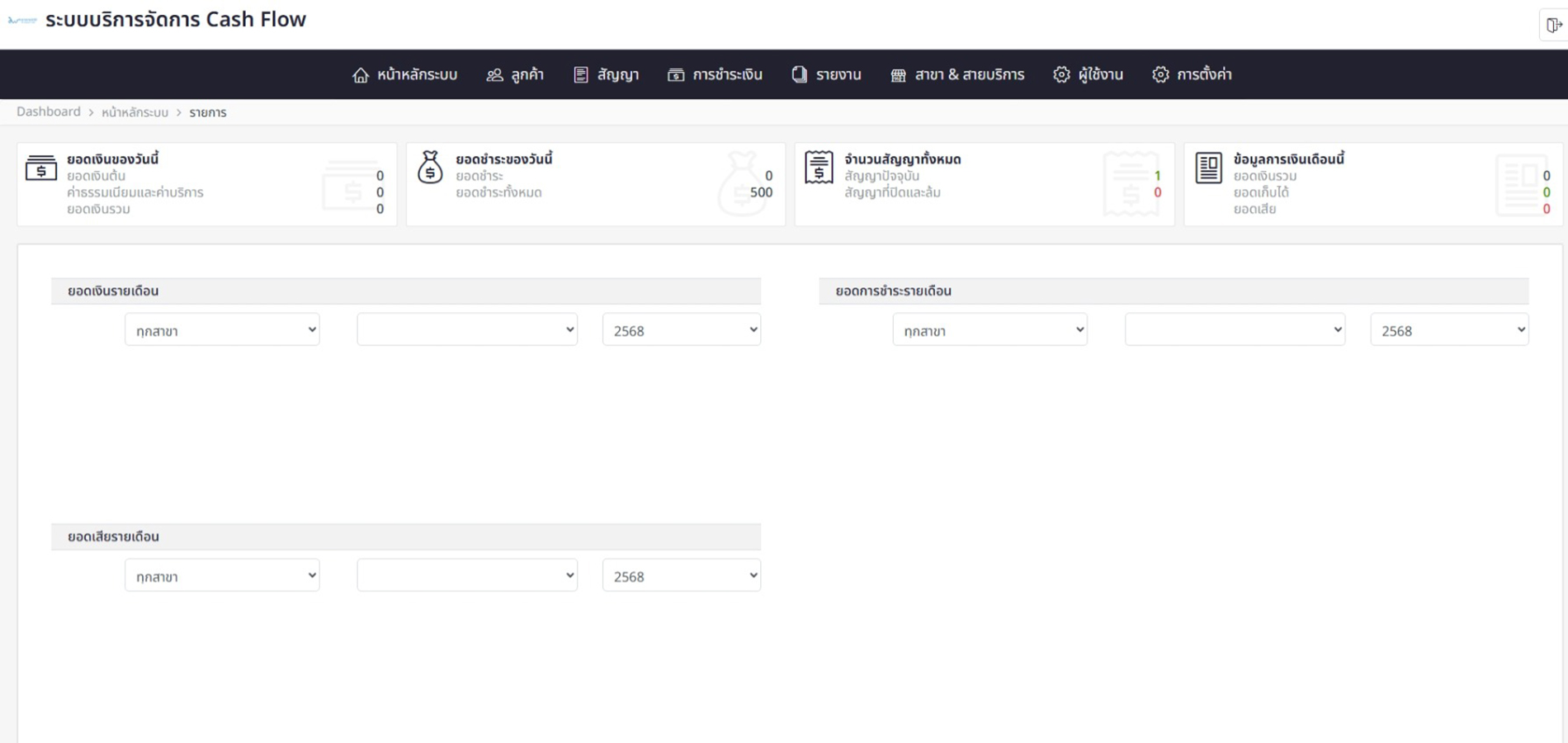The width and height of the screenshot is (1568, 743).
Task: Open the การตั้งค่า menu item
Action: pyautogui.click(x=1203, y=75)
